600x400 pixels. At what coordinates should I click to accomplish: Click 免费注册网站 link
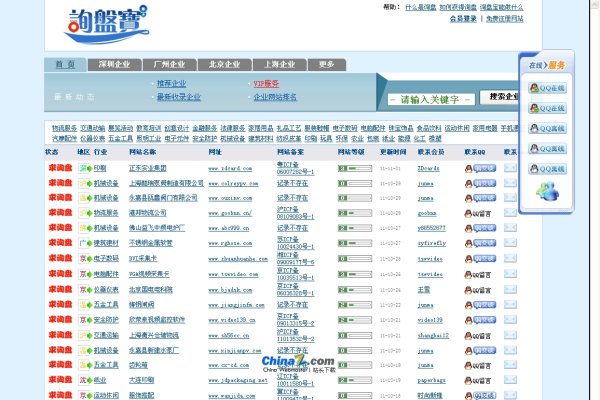point(505,18)
